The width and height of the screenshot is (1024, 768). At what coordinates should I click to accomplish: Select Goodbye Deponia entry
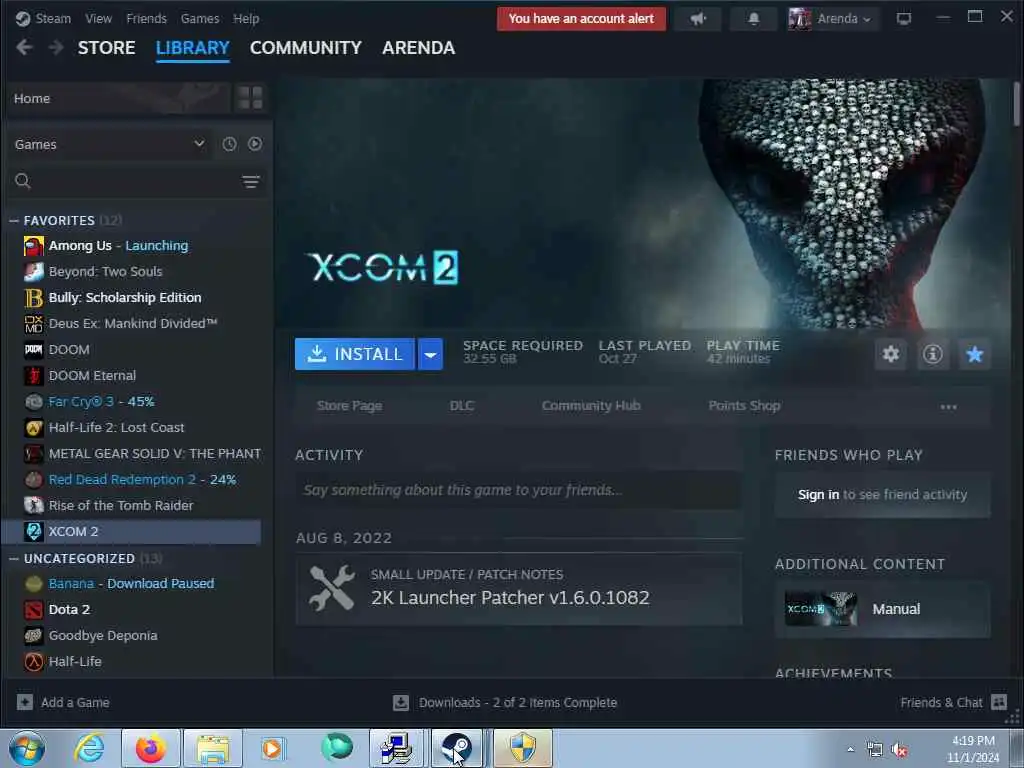click(131, 636)
